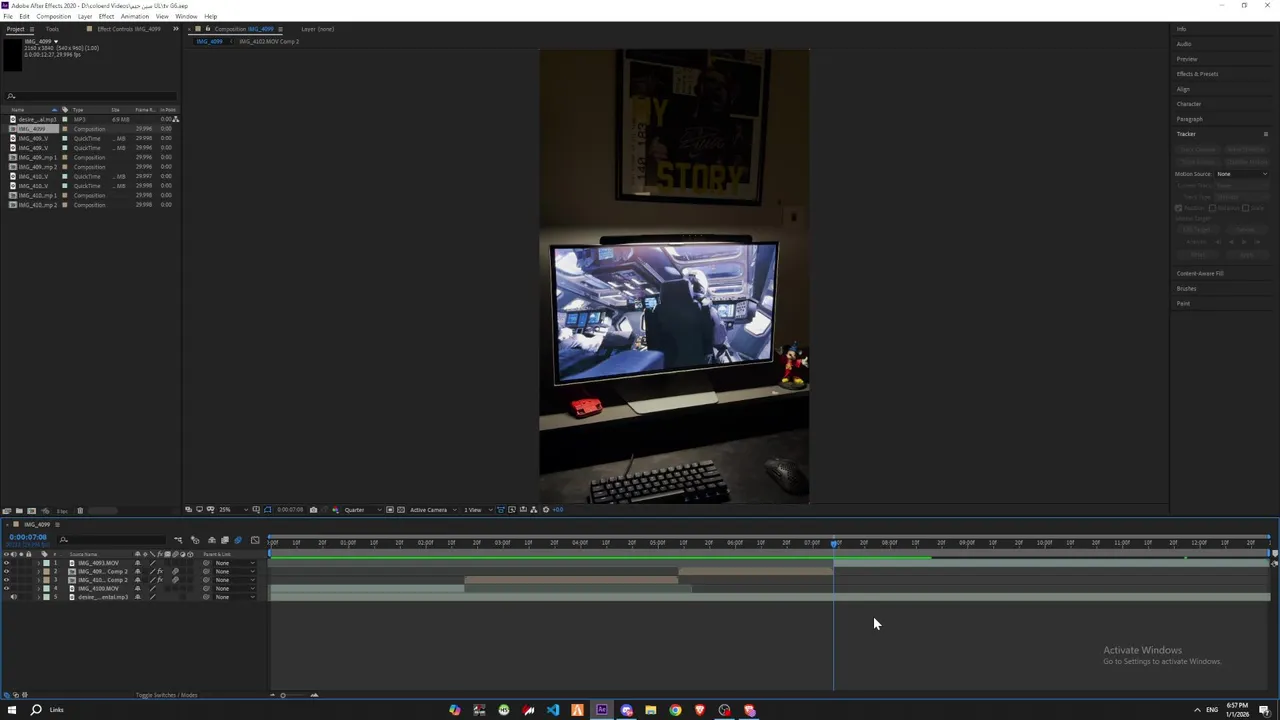Open the Active Camera 3D view dropdown
This screenshot has height=720, width=1280.
(x=433, y=510)
